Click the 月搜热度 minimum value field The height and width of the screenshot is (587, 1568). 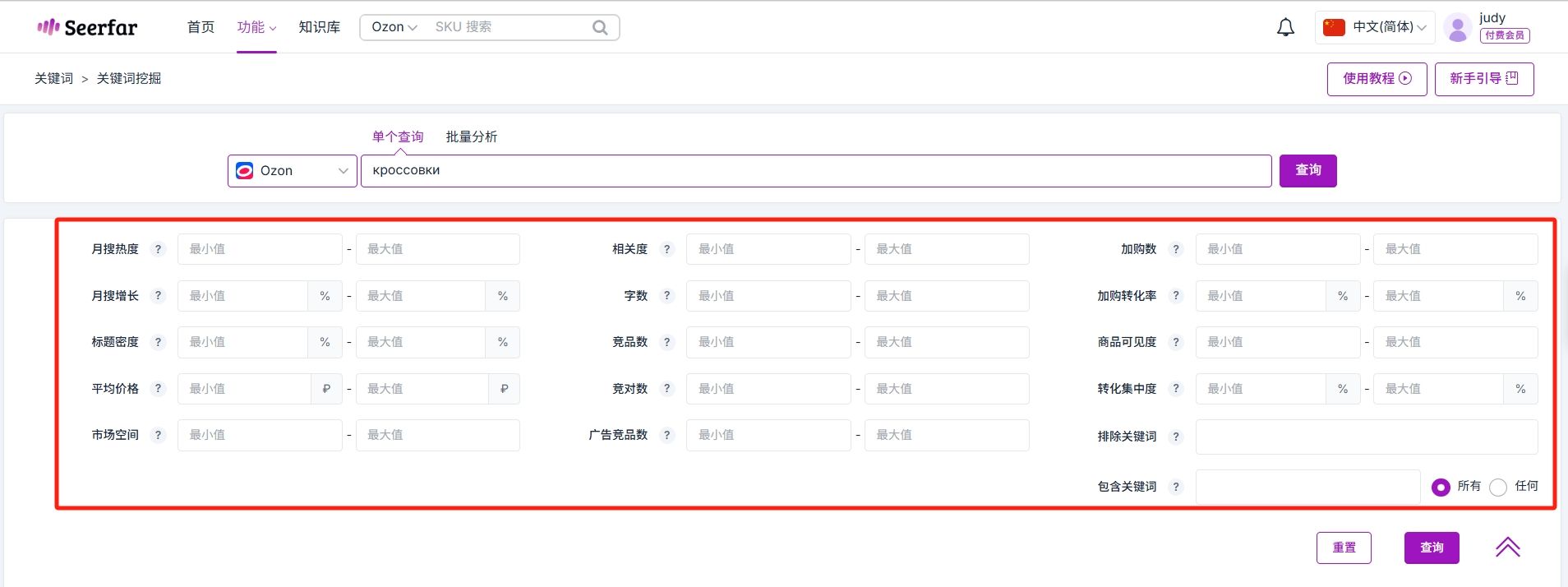coord(260,249)
